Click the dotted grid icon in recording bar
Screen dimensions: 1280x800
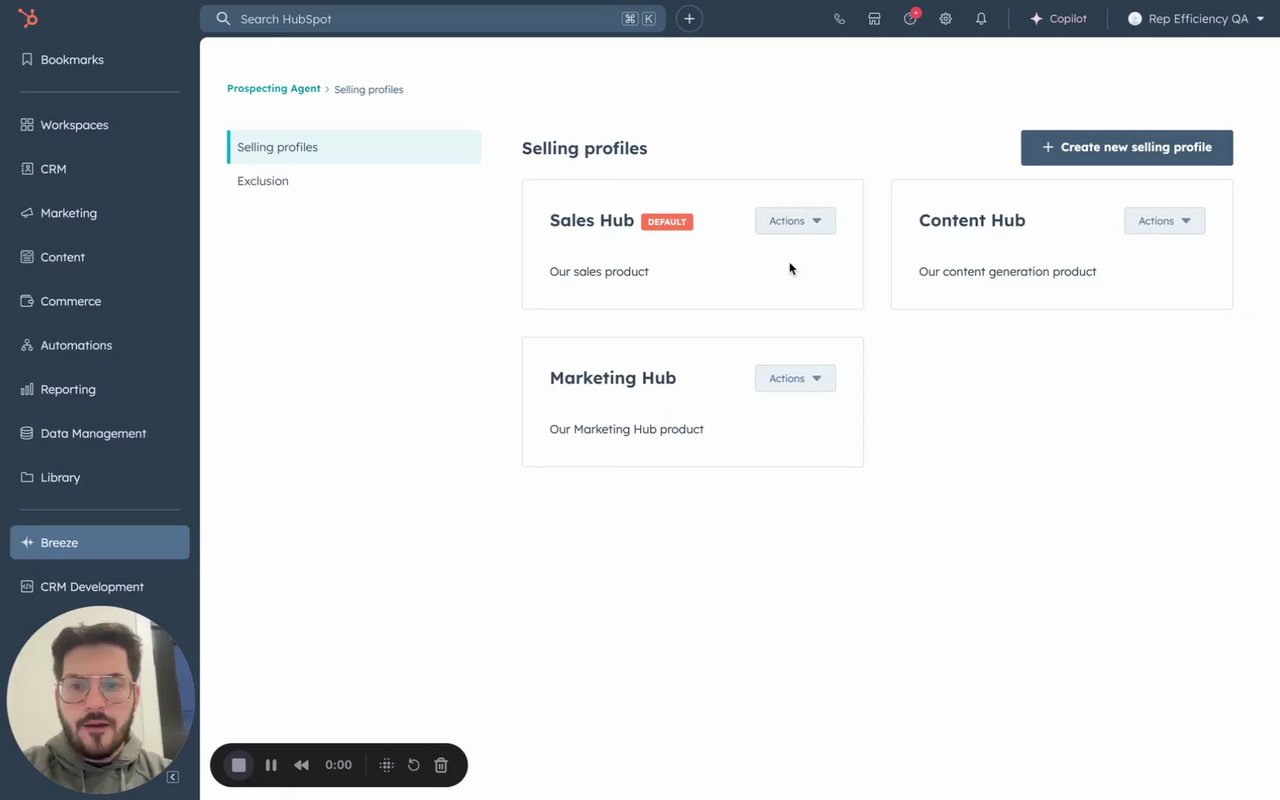click(387, 765)
